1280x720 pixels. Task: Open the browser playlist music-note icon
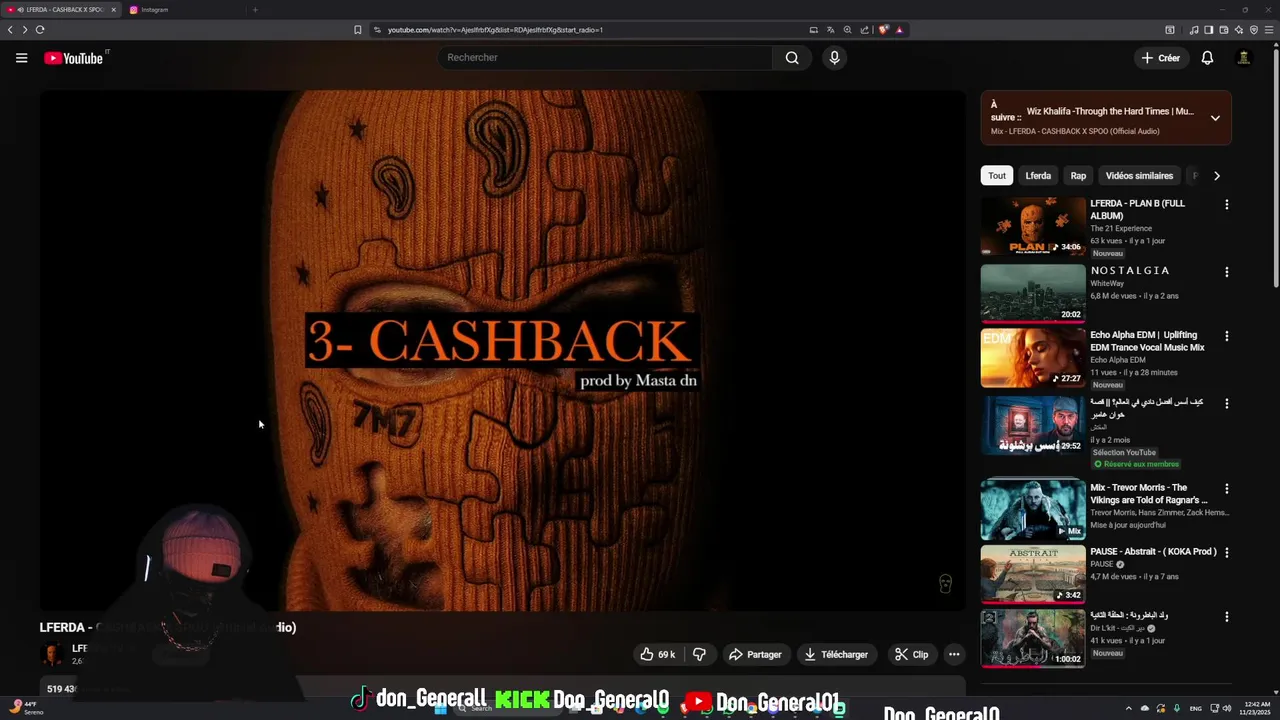pos(1194,30)
